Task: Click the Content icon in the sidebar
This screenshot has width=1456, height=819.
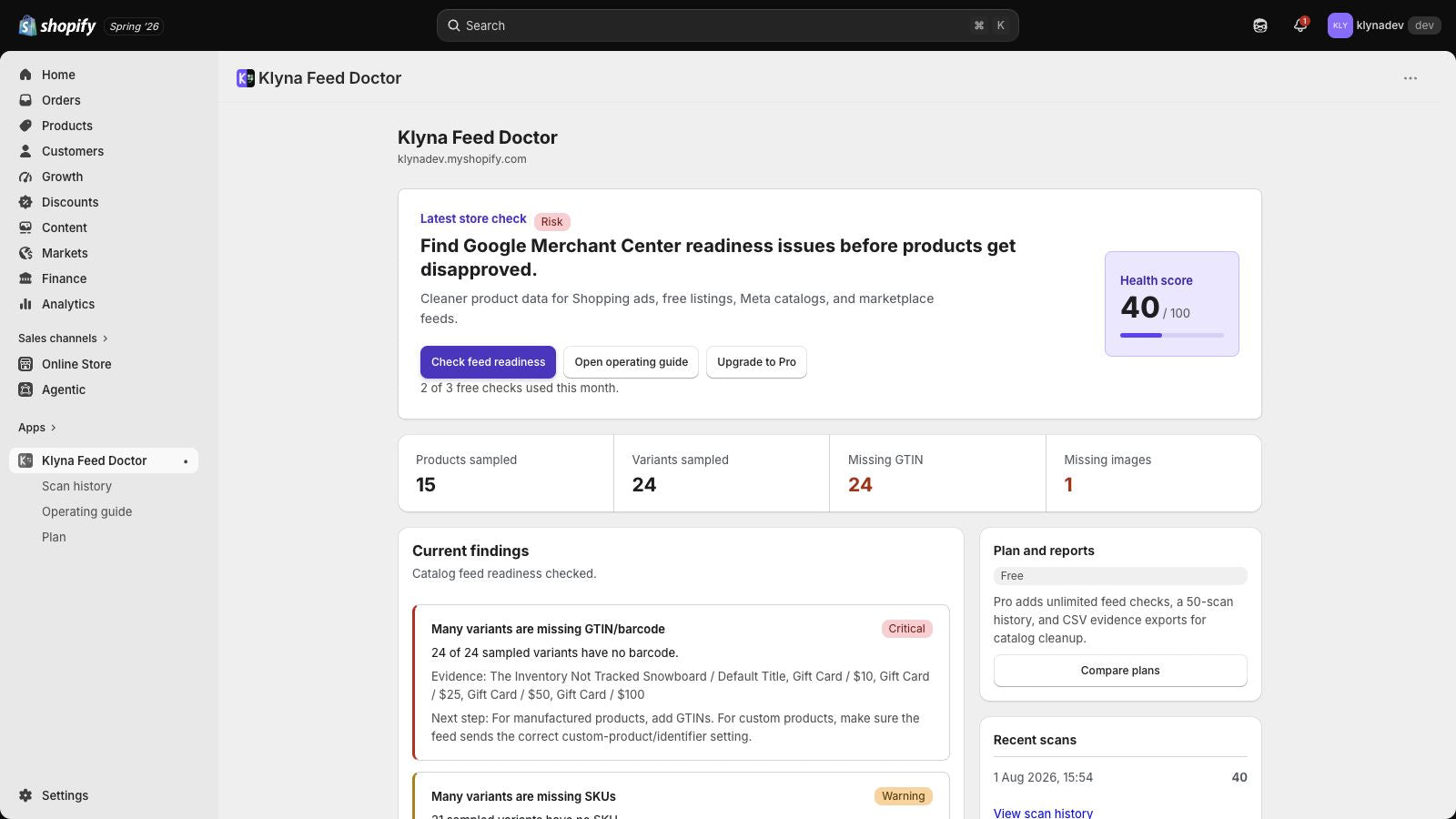Action: [x=25, y=227]
